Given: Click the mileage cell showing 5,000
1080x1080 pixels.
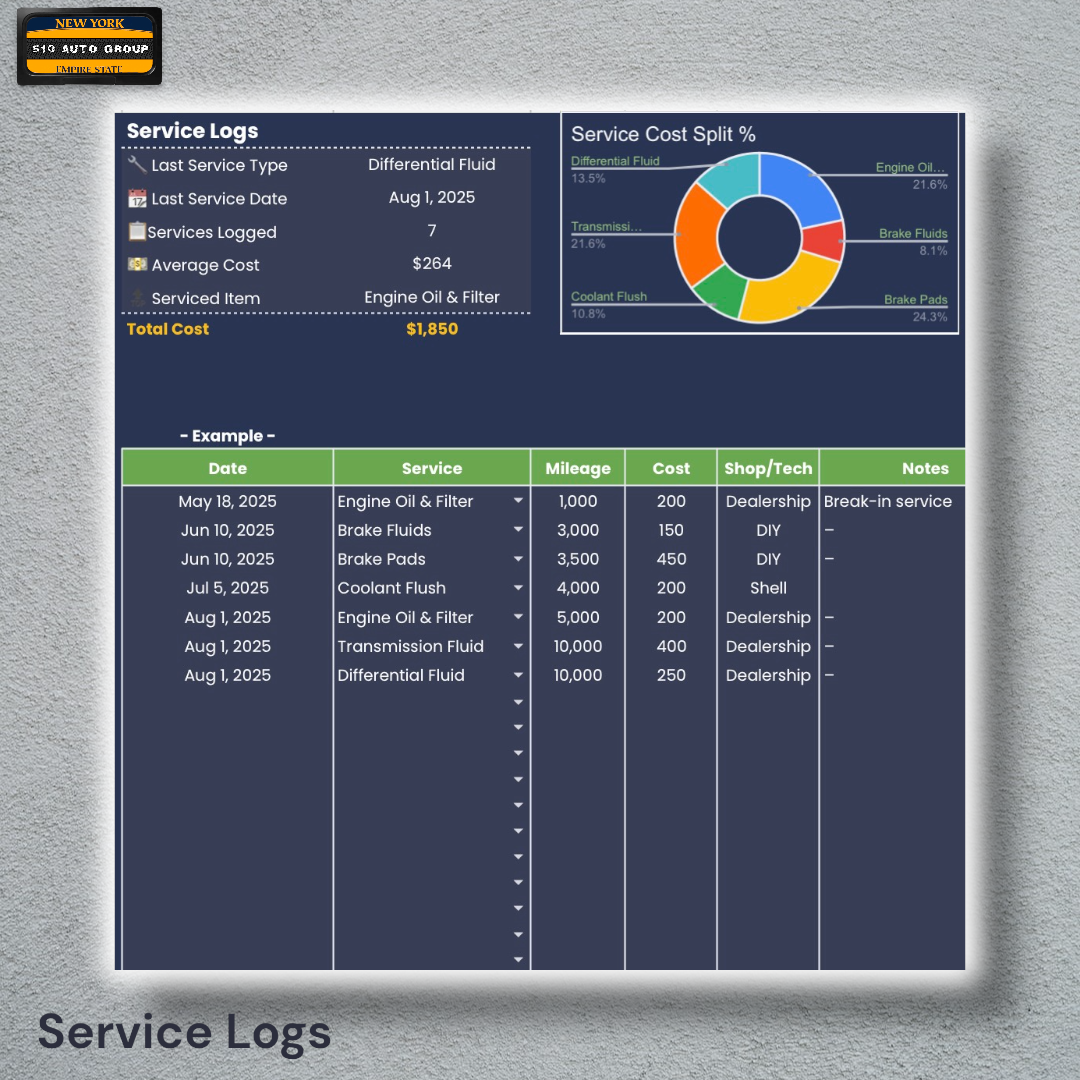Looking at the screenshot, I should pyautogui.click(x=577, y=617).
